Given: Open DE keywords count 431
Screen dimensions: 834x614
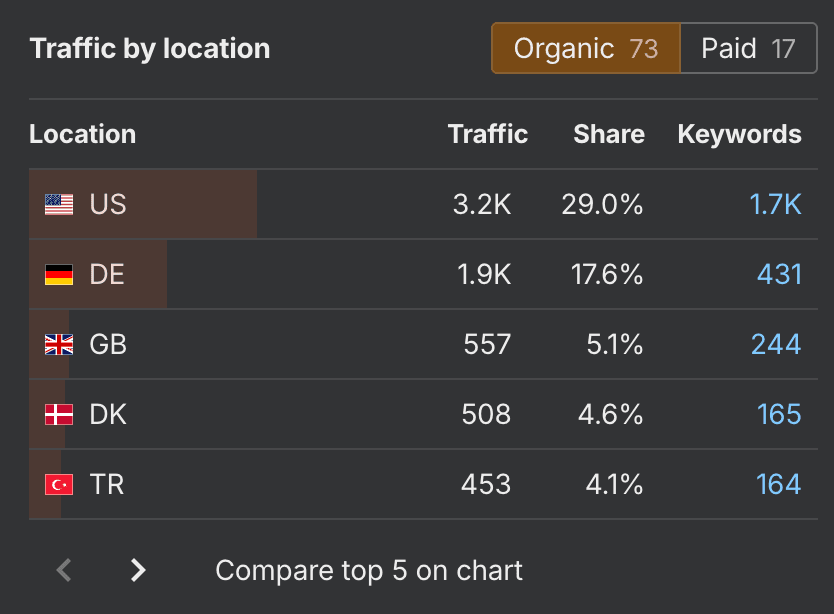Looking at the screenshot, I should (779, 275).
